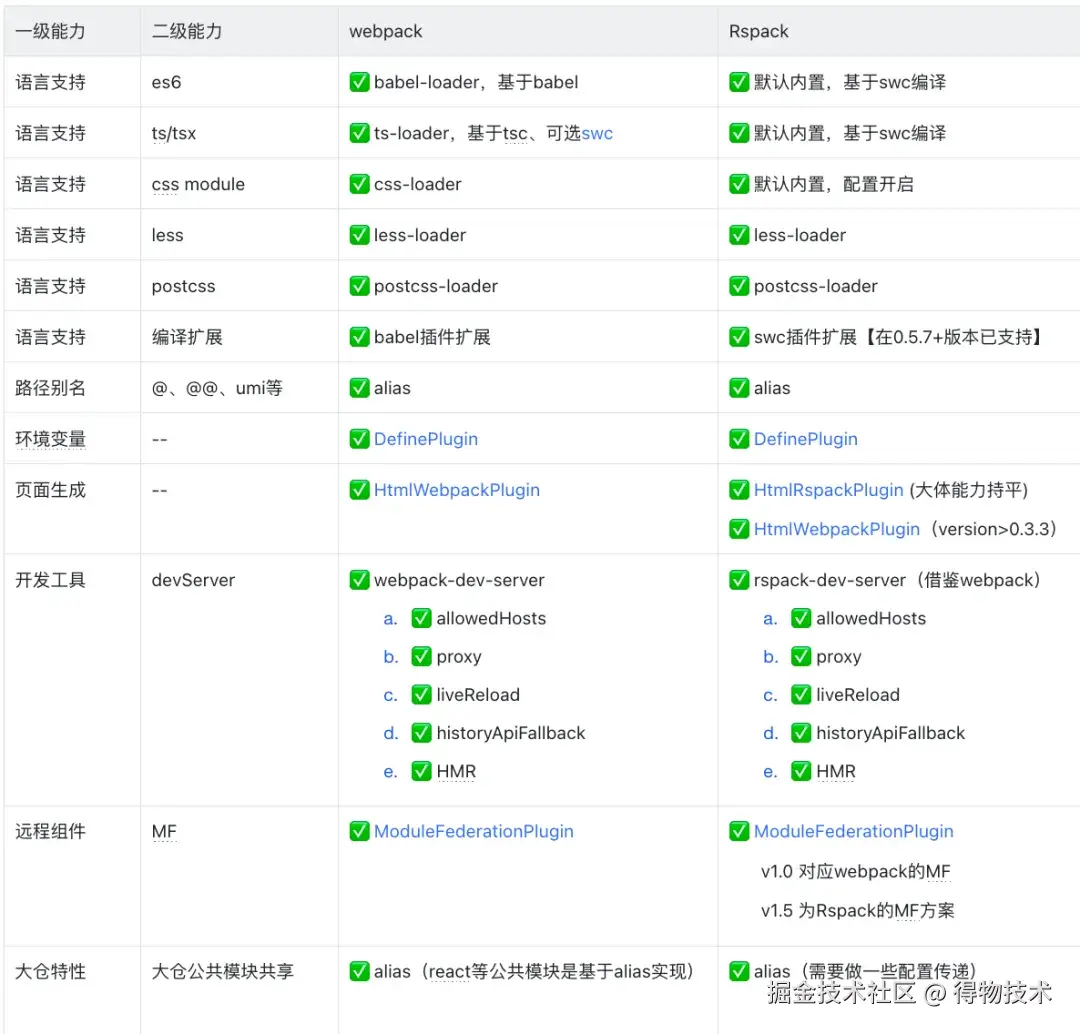
Task: Click green check icon beside babel-loader
Action: (360, 82)
